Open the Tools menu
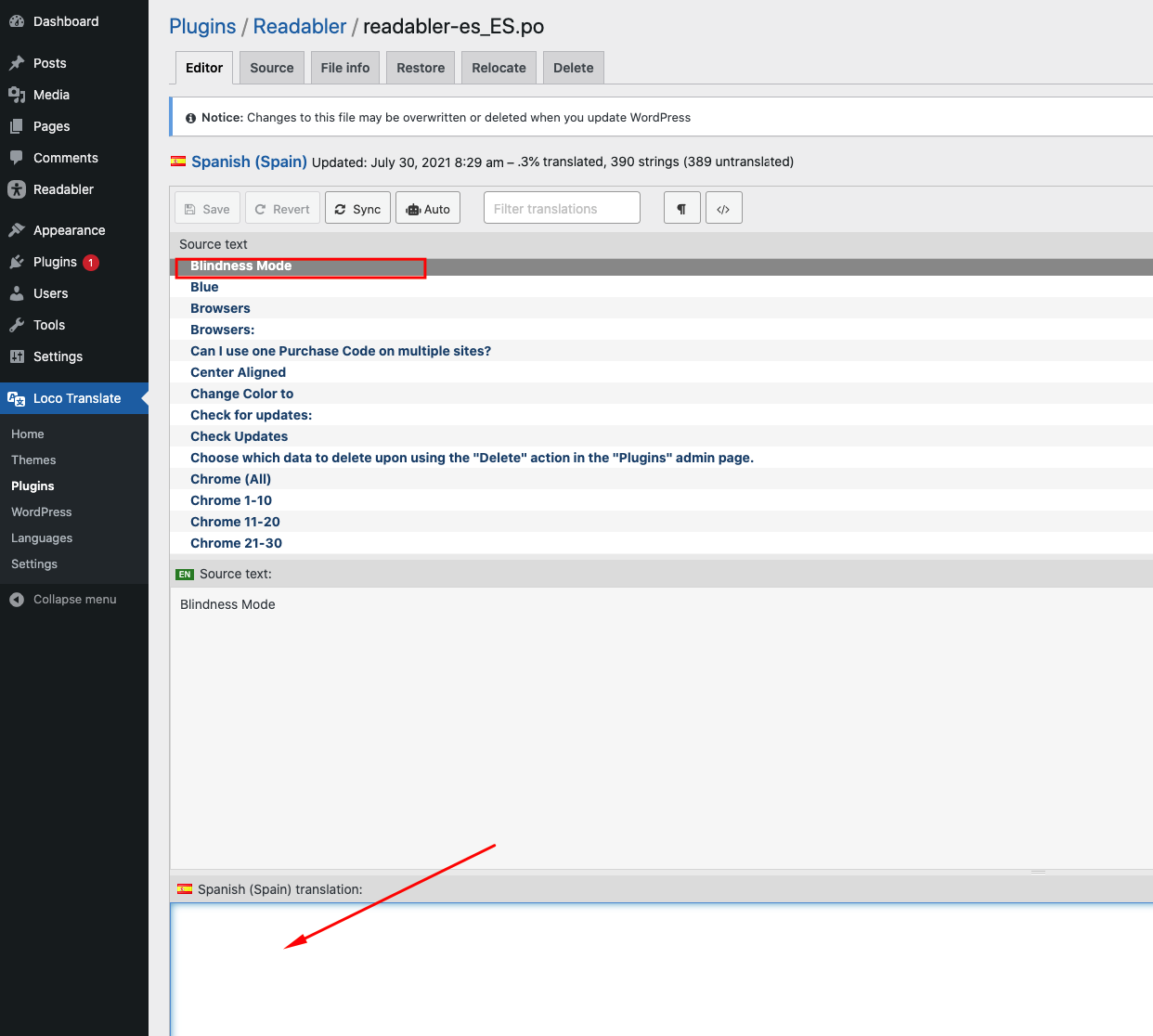The width and height of the screenshot is (1153, 1036). click(x=49, y=325)
